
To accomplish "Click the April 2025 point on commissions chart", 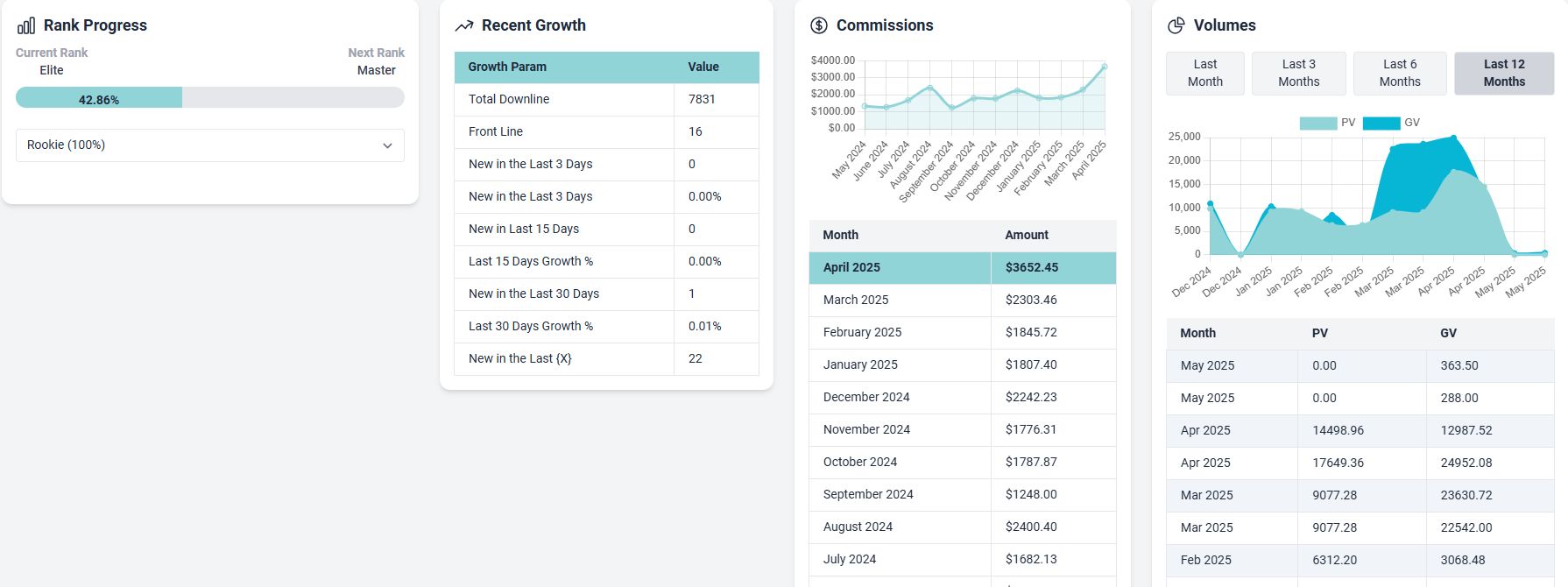I will tap(1104, 67).
